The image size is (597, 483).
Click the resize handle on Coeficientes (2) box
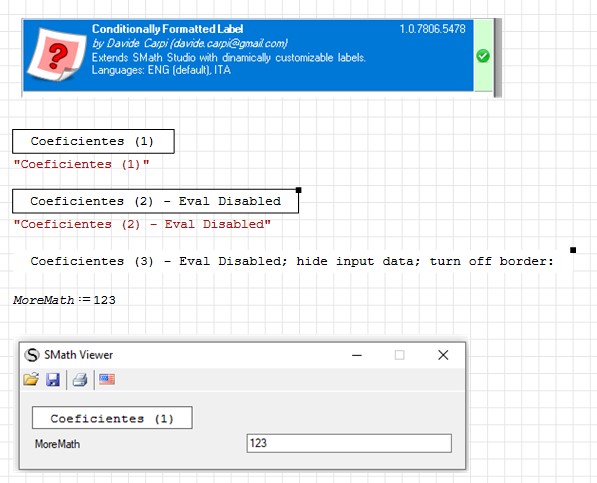coord(298,190)
